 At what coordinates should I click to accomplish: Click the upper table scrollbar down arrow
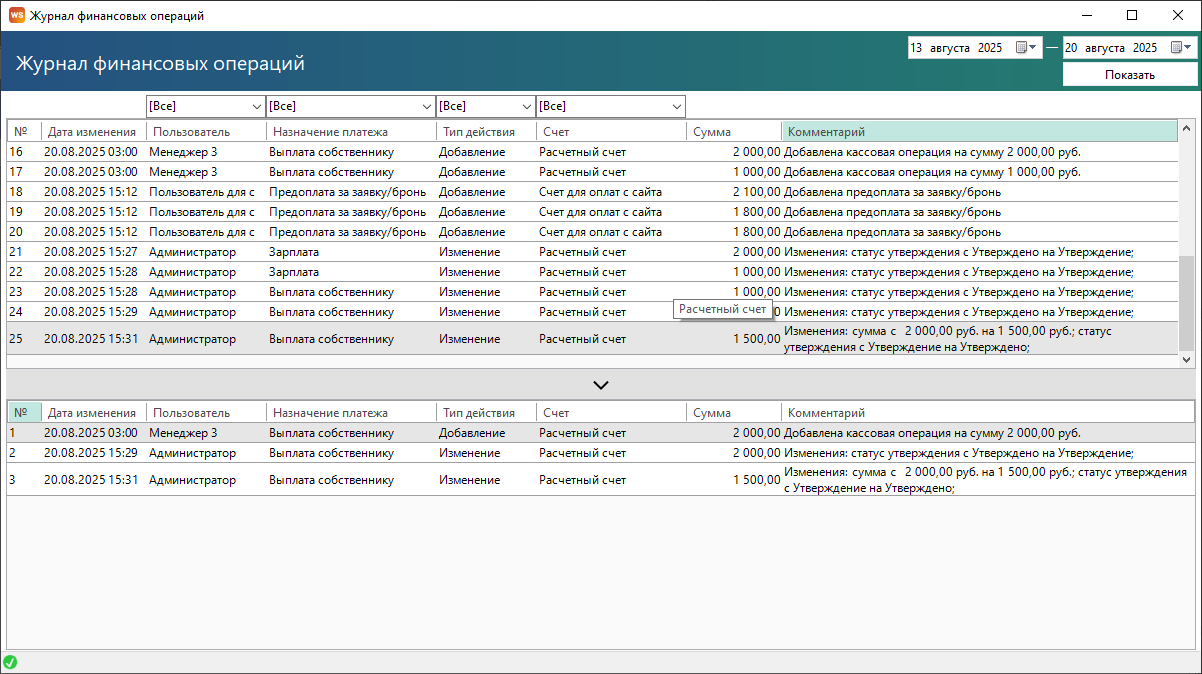(x=1187, y=359)
